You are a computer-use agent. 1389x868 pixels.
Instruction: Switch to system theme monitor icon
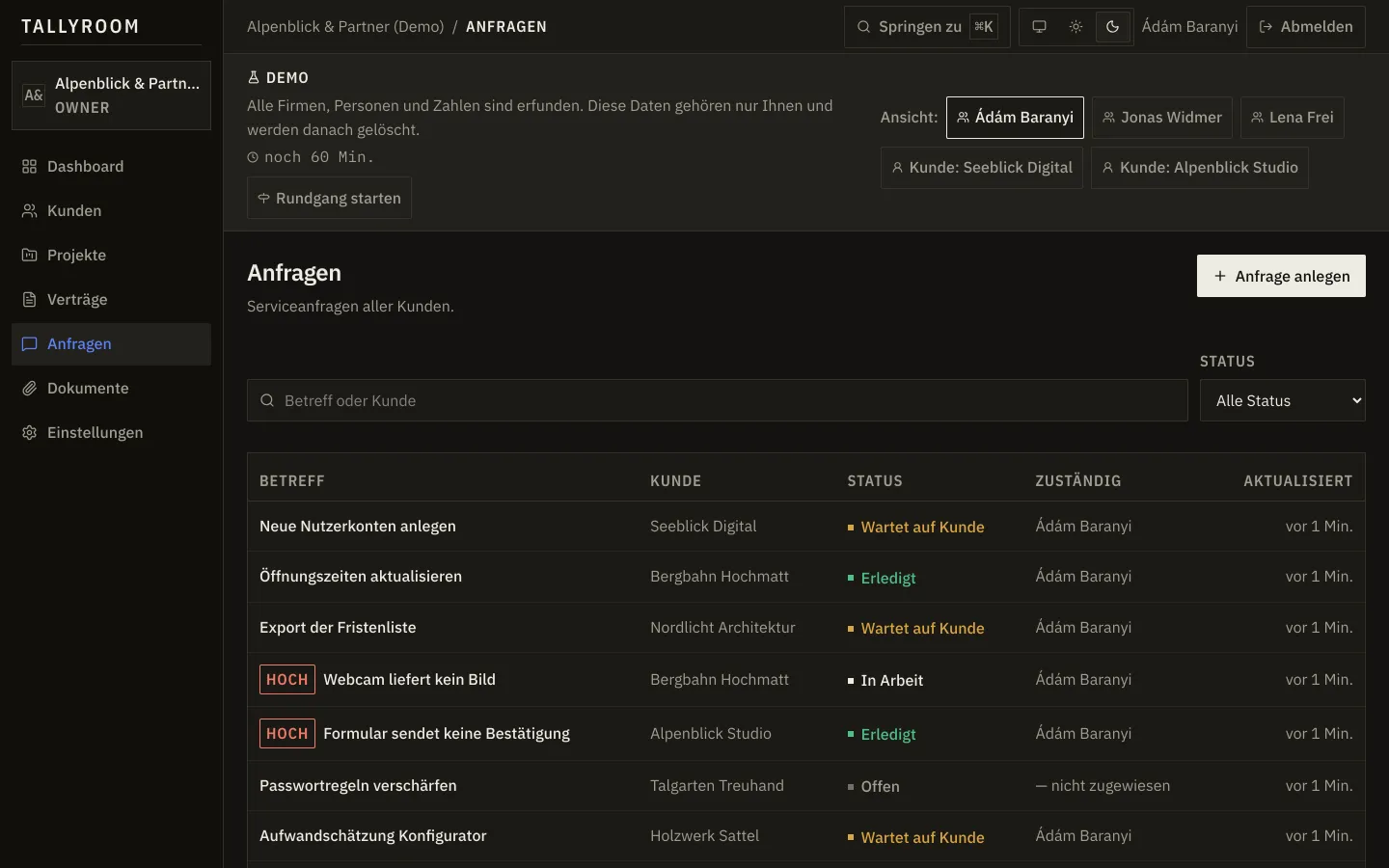1039,27
